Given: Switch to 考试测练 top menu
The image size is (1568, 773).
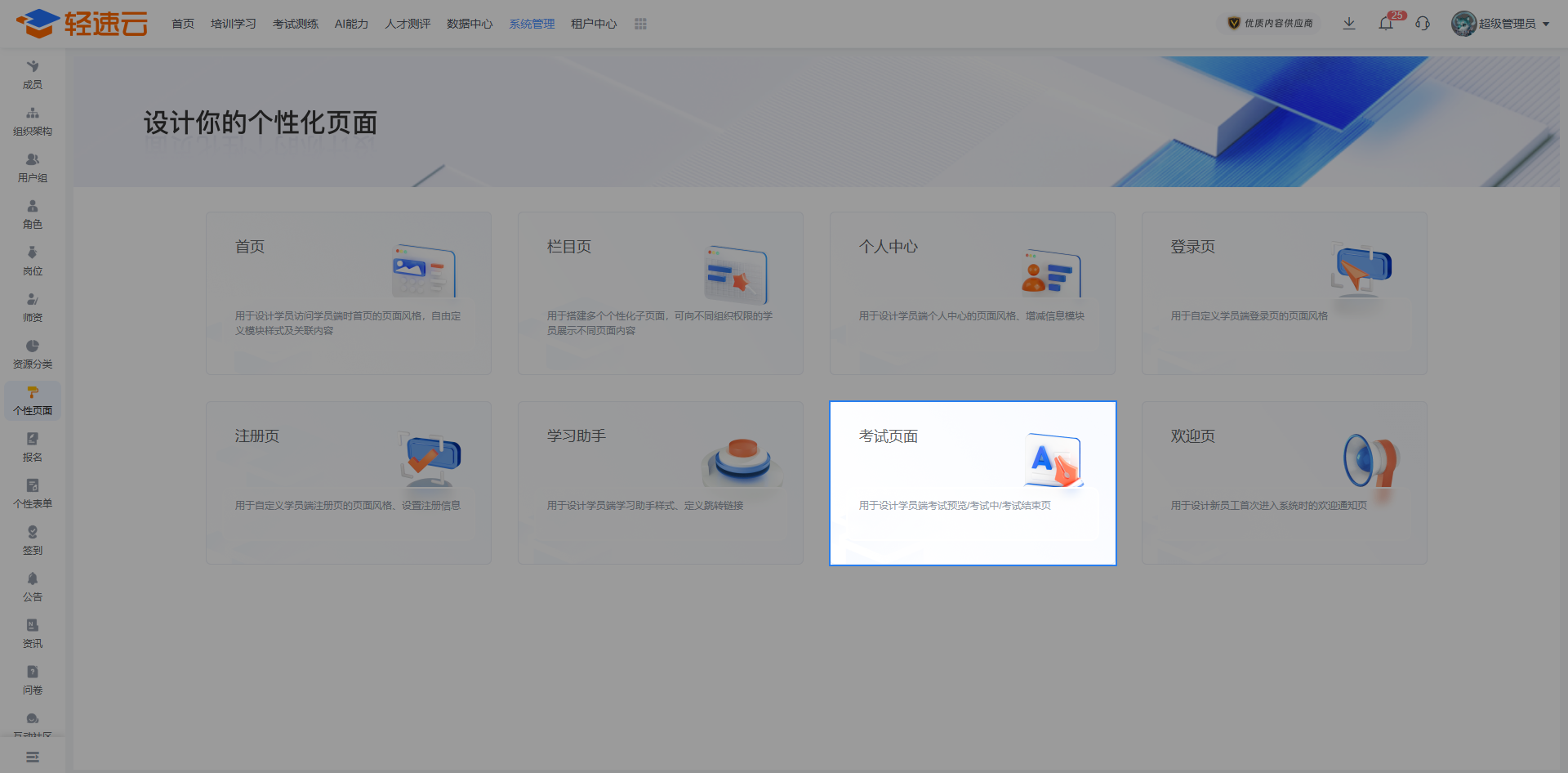Looking at the screenshot, I should click(x=296, y=24).
